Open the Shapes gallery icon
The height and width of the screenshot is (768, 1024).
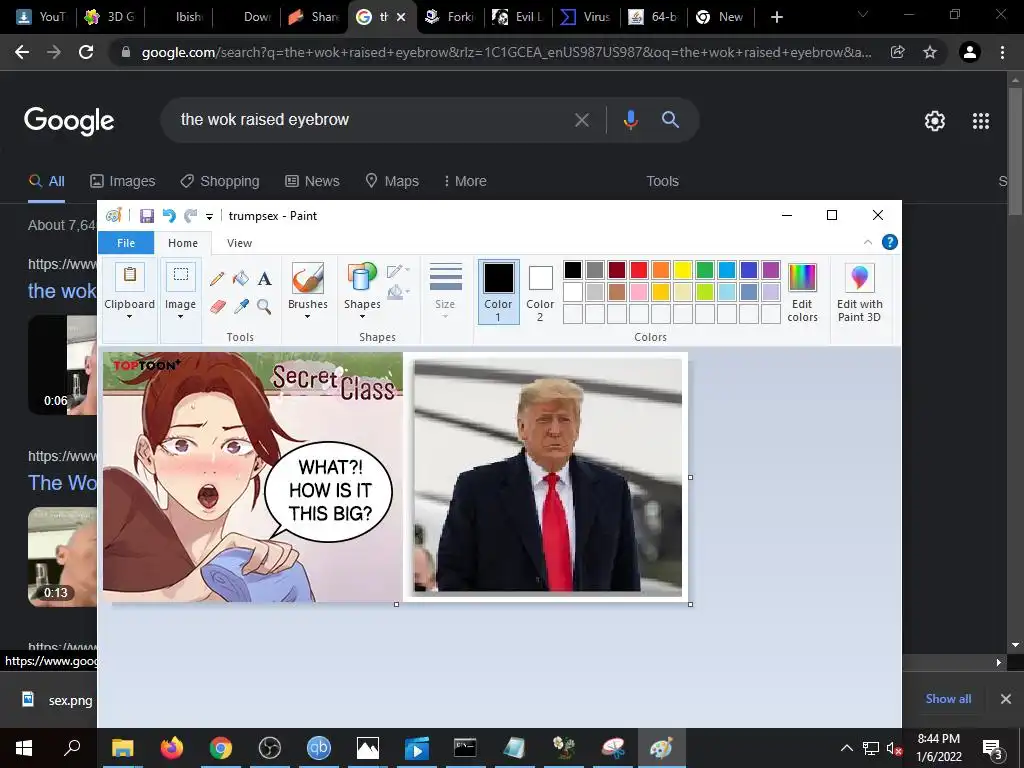(362, 278)
